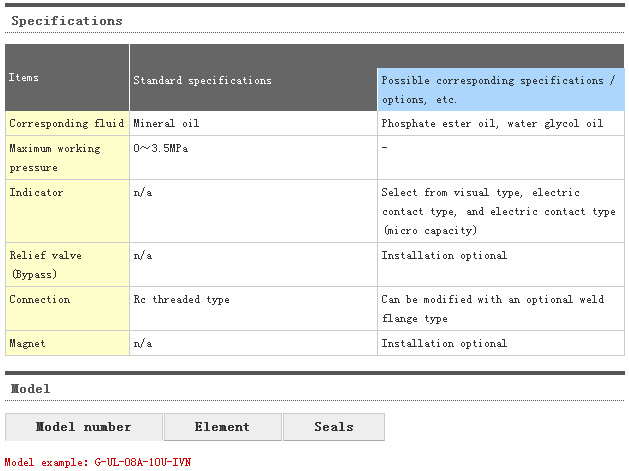Select the Seals tab
The image size is (629, 471).
point(334,427)
